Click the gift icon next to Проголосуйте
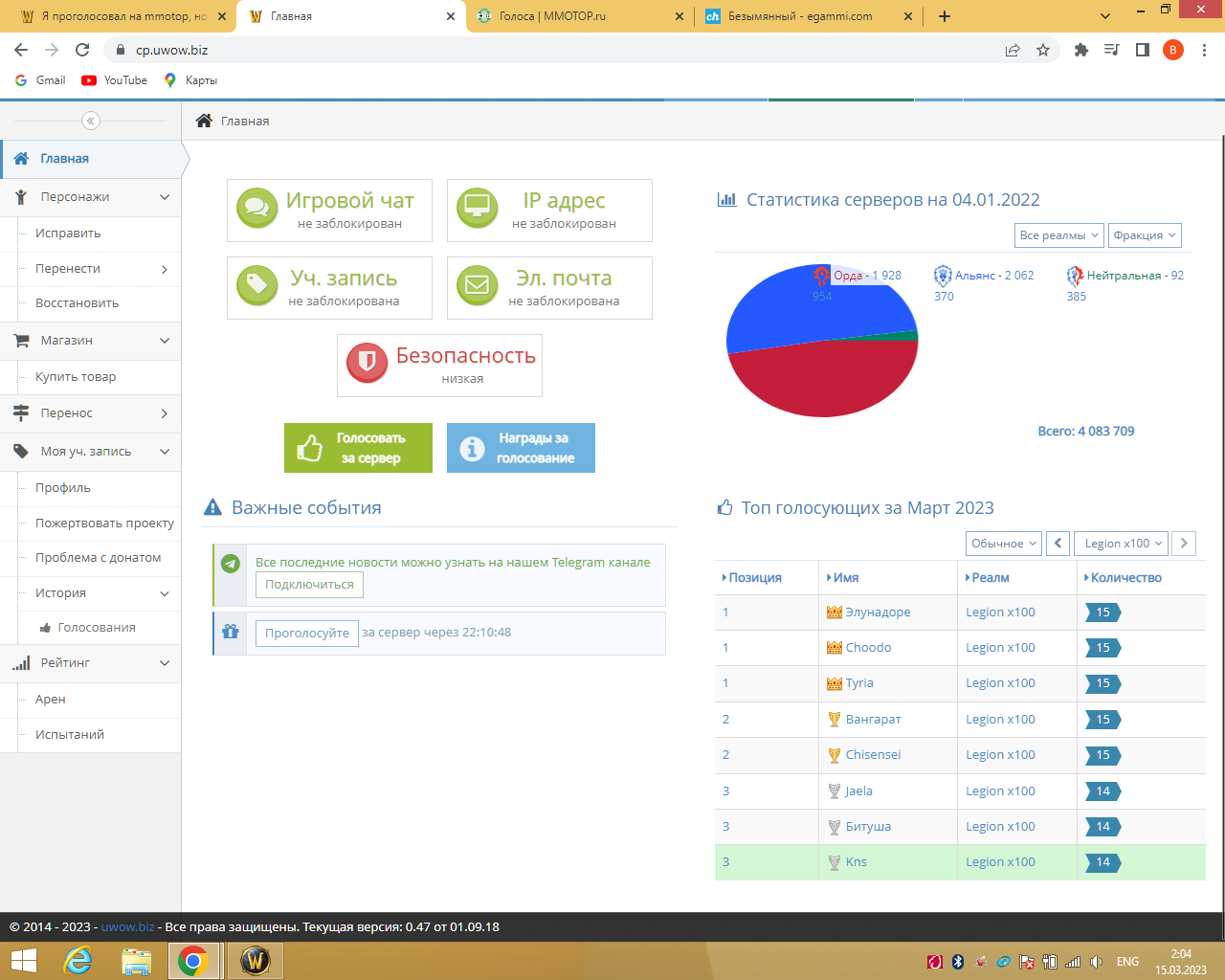The height and width of the screenshot is (980, 1225). 231,632
